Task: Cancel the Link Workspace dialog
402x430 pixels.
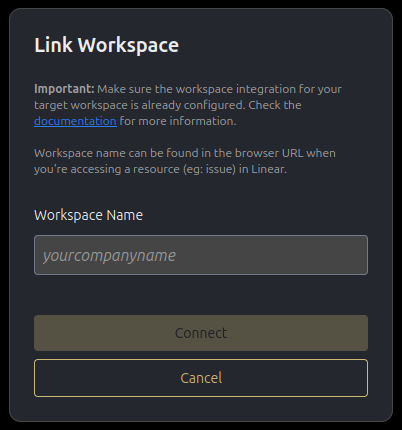Action: point(201,378)
